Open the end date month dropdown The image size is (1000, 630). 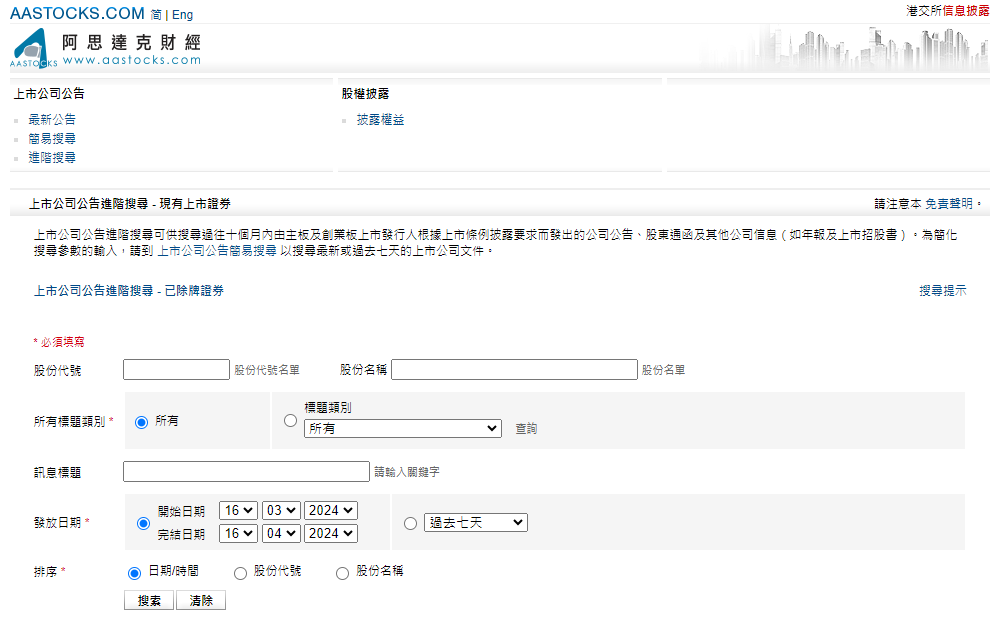pyautogui.click(x=281, y=534)
